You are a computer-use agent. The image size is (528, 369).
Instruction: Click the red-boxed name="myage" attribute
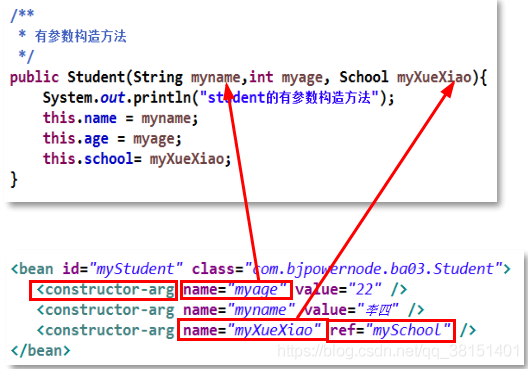click(x=236, y=290)
